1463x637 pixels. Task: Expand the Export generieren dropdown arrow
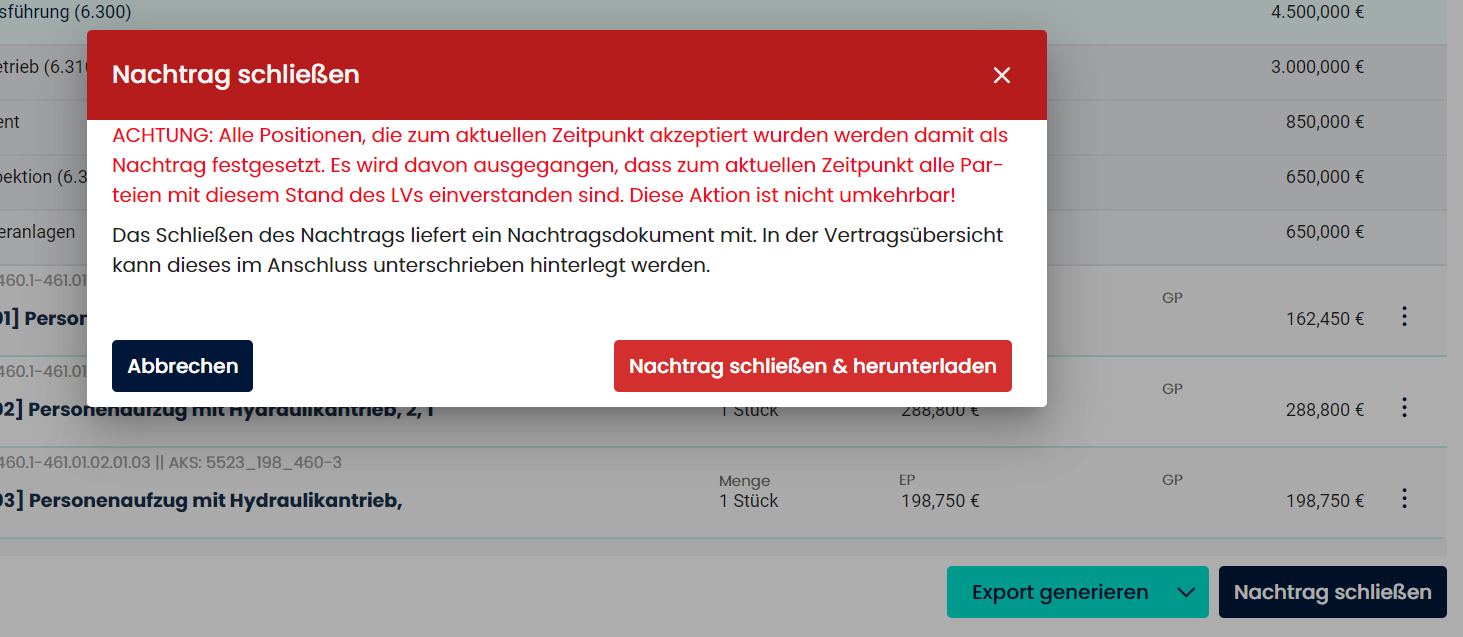(x=1186, y=592)
